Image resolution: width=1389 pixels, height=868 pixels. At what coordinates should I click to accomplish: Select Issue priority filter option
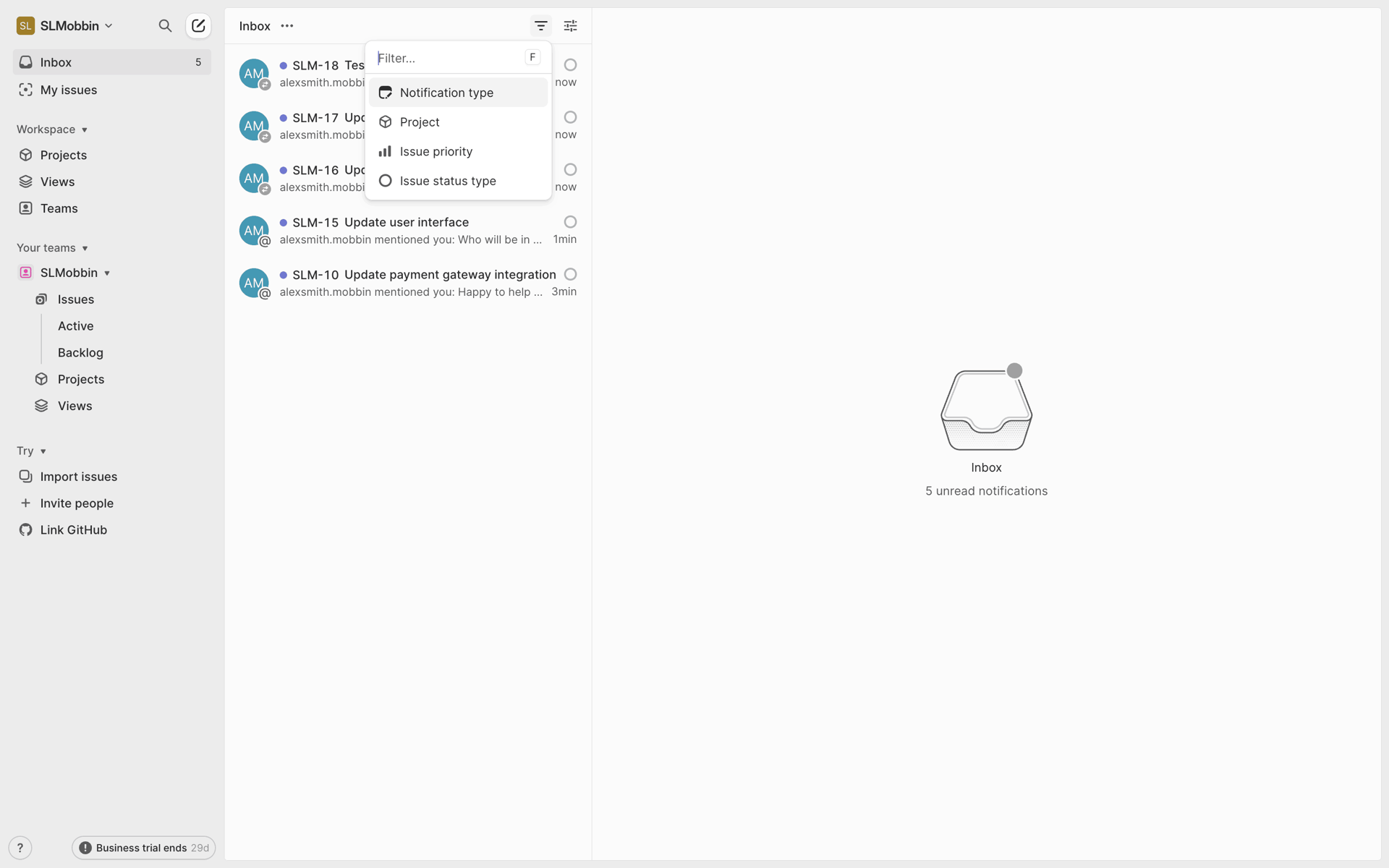click(459, 151)
